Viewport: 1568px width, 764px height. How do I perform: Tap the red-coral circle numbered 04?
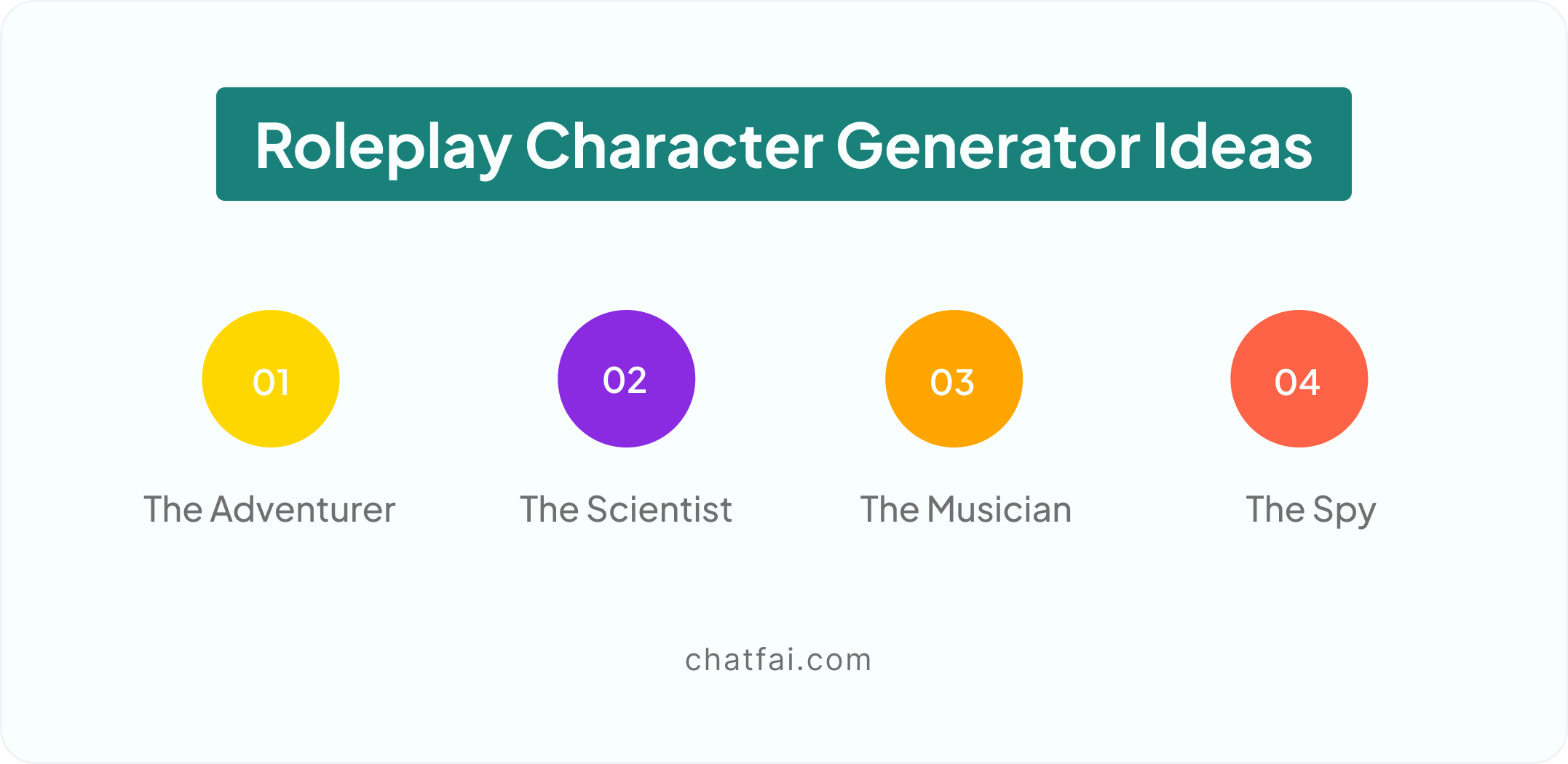click(x=1299, y=378)
